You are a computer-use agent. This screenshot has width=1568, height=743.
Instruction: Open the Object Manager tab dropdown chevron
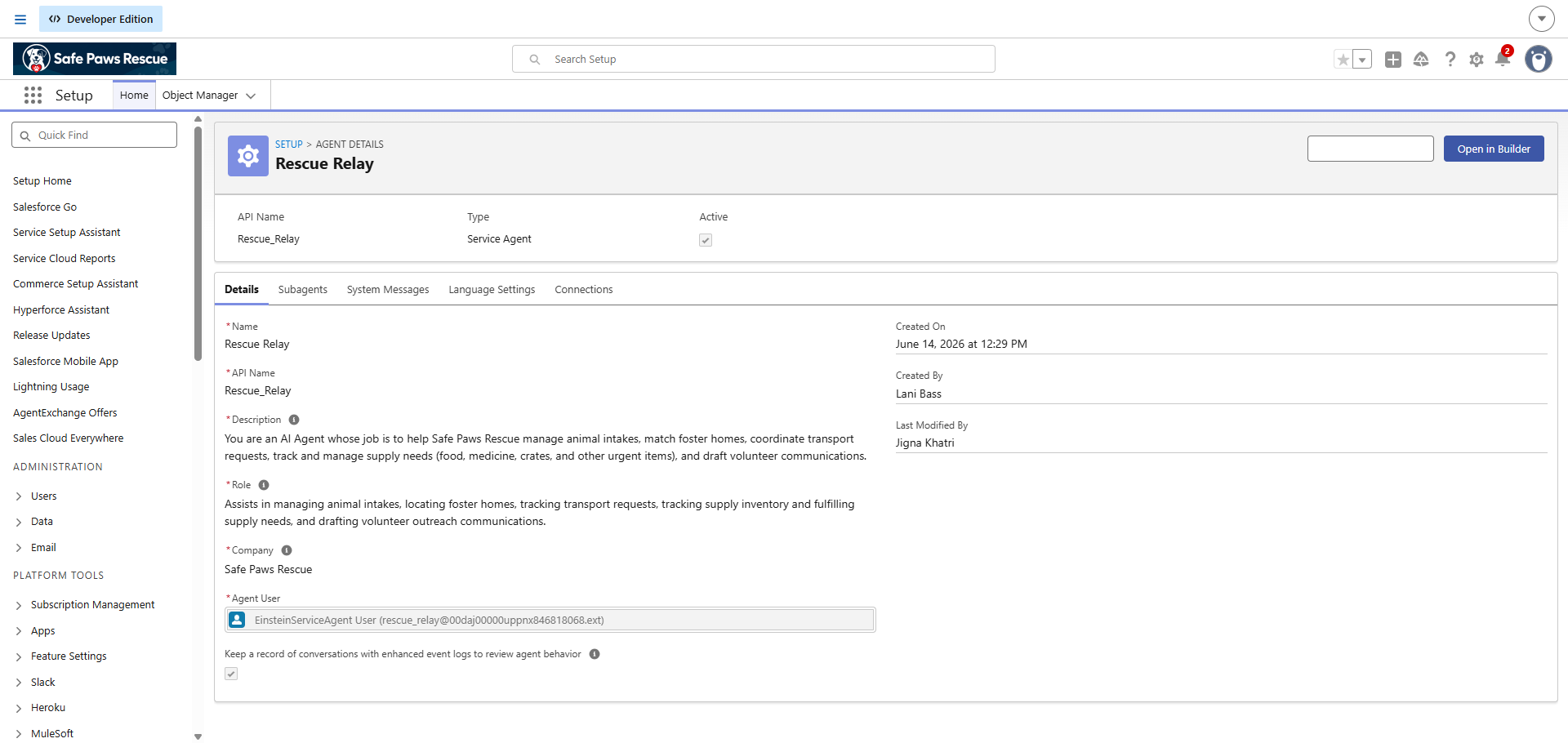click(x=251, y=96)
